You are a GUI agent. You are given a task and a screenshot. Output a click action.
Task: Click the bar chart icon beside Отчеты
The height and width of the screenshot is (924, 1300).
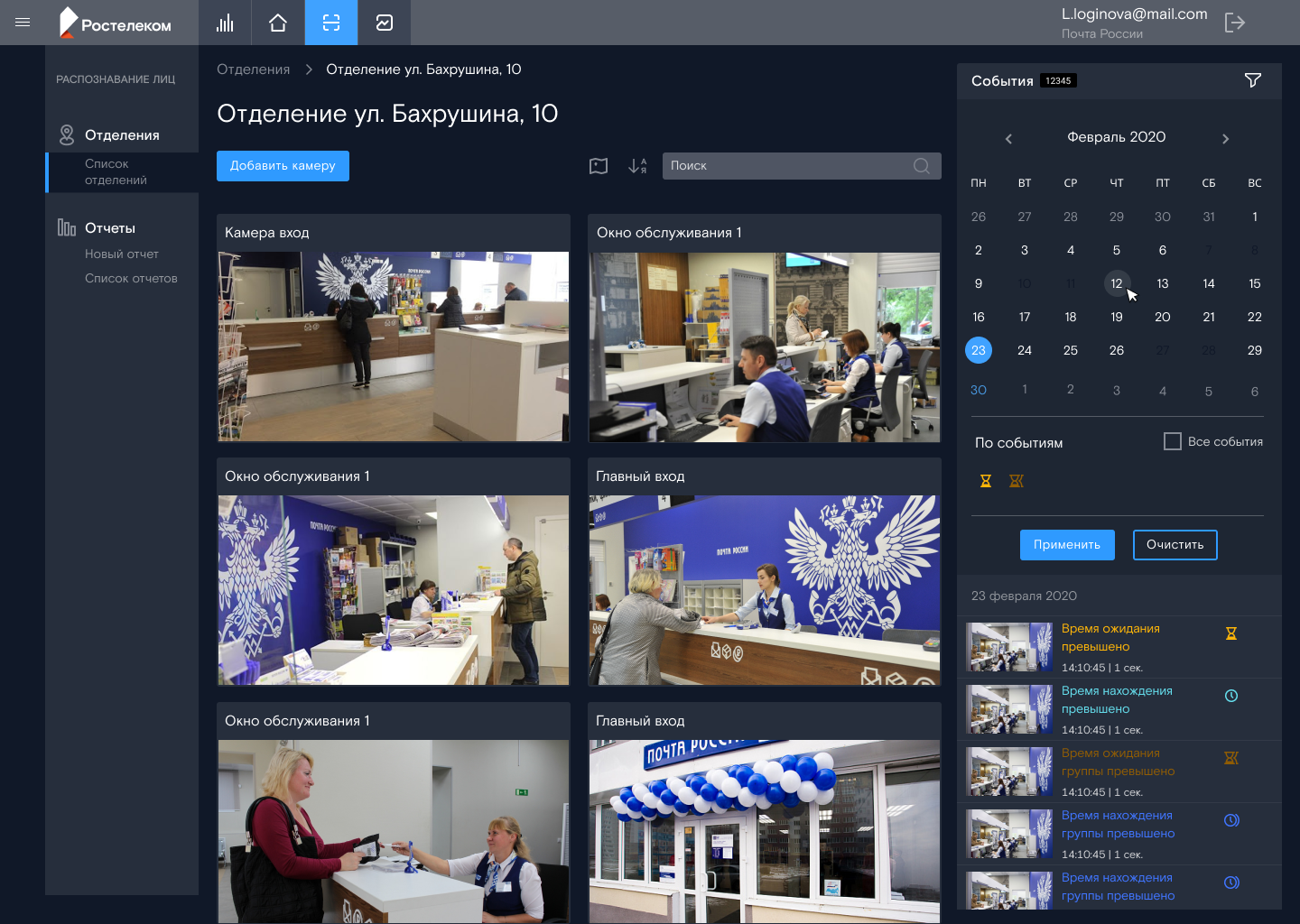coord(67,227)
